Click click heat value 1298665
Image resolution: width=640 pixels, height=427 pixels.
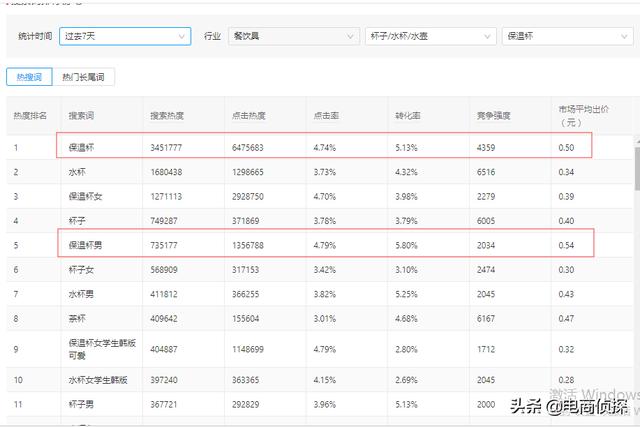(x=248, y=172)
